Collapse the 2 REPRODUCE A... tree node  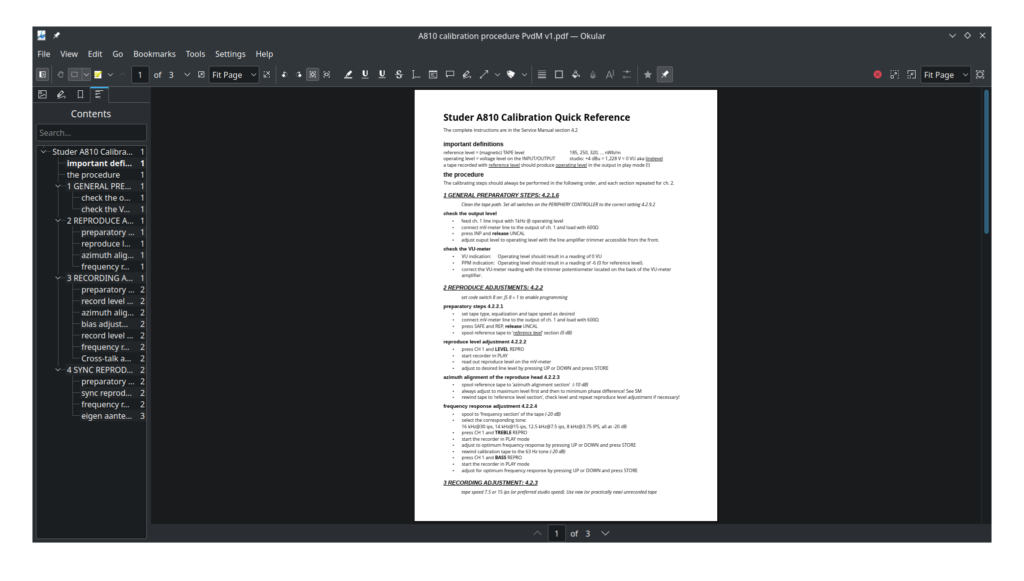tap(58, 221)
